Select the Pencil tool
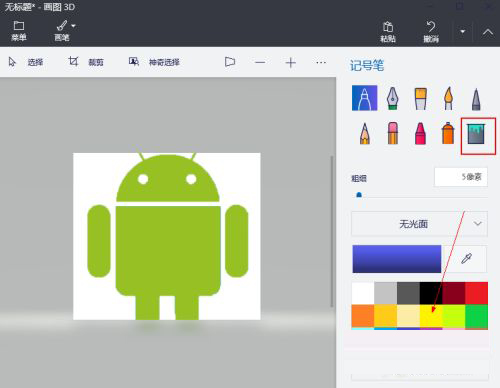 coord(365,133)
